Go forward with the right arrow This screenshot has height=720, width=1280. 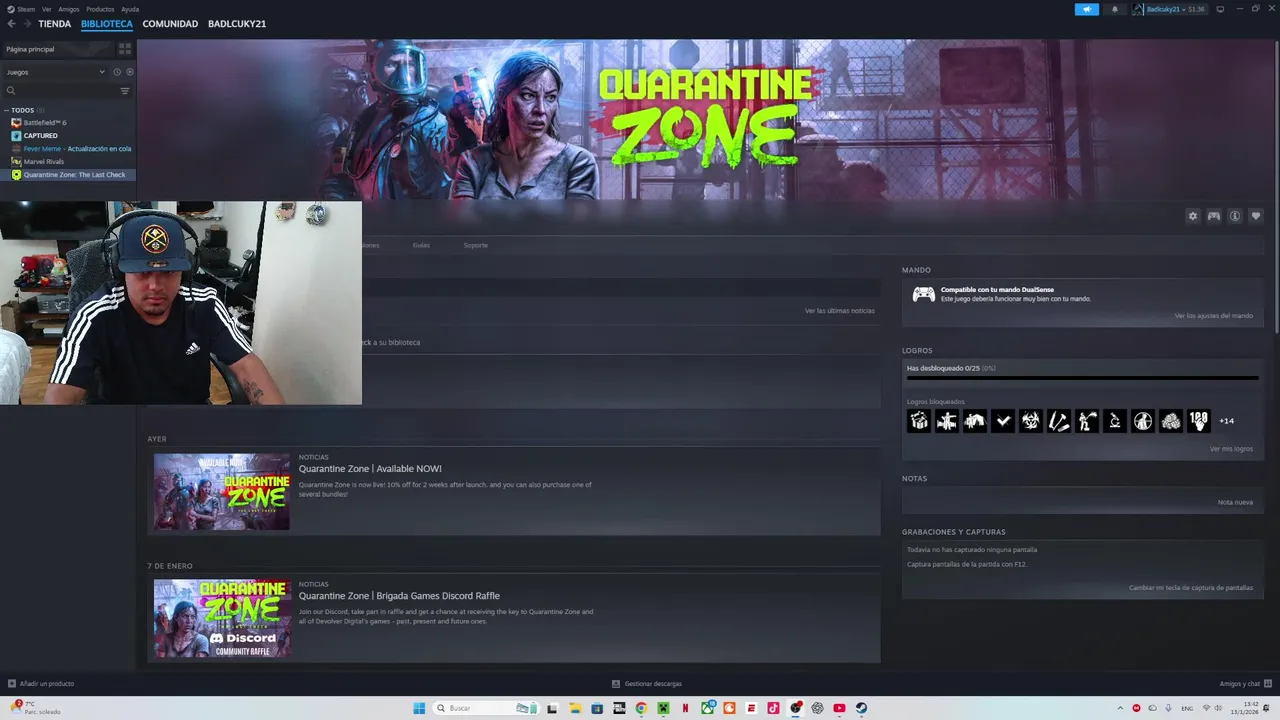click(27, 24)
